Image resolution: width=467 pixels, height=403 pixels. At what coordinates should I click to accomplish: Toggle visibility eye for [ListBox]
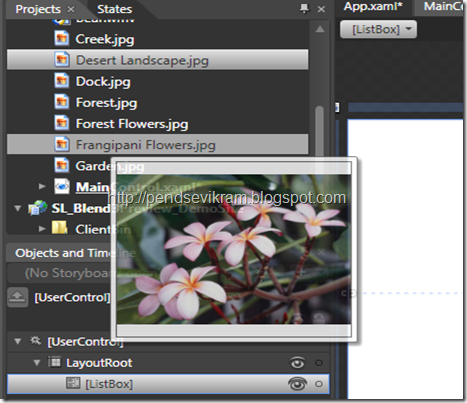tap(297, 384)
